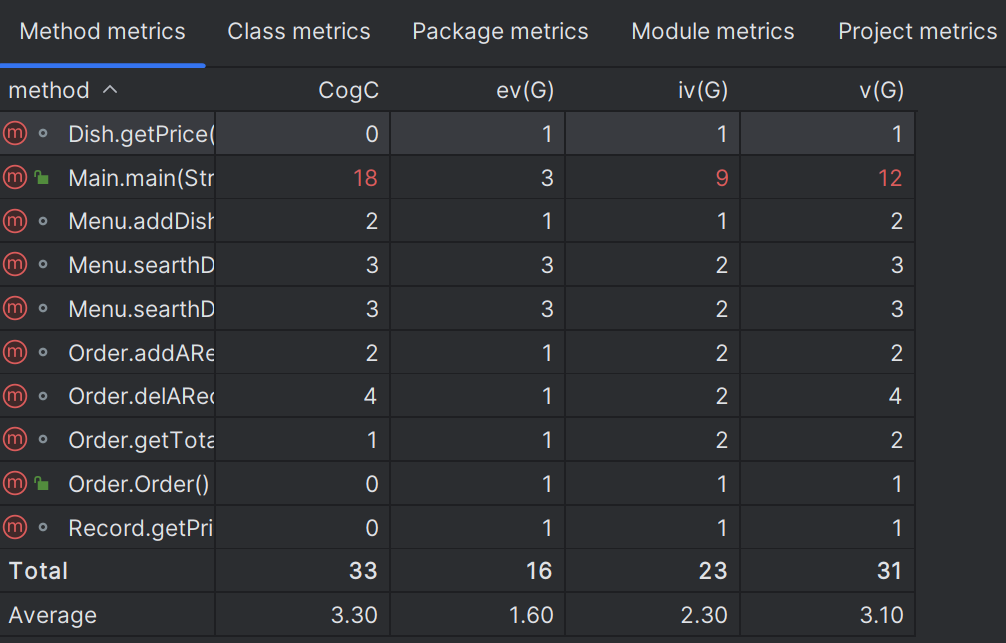Click the method icon beside Dish.getPrice

(14, 134)
